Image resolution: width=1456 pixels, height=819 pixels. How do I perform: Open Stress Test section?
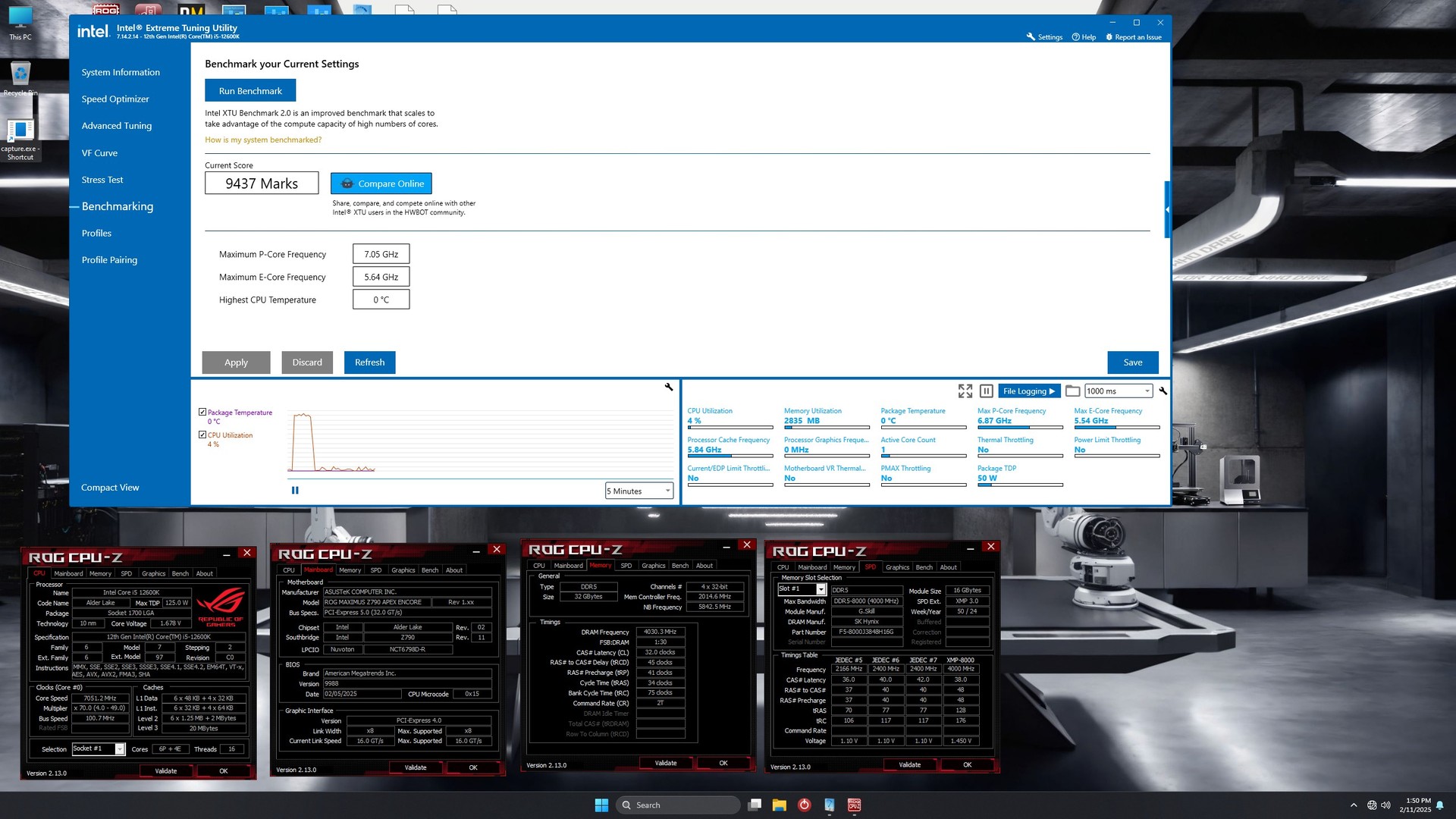pos(102,180)
